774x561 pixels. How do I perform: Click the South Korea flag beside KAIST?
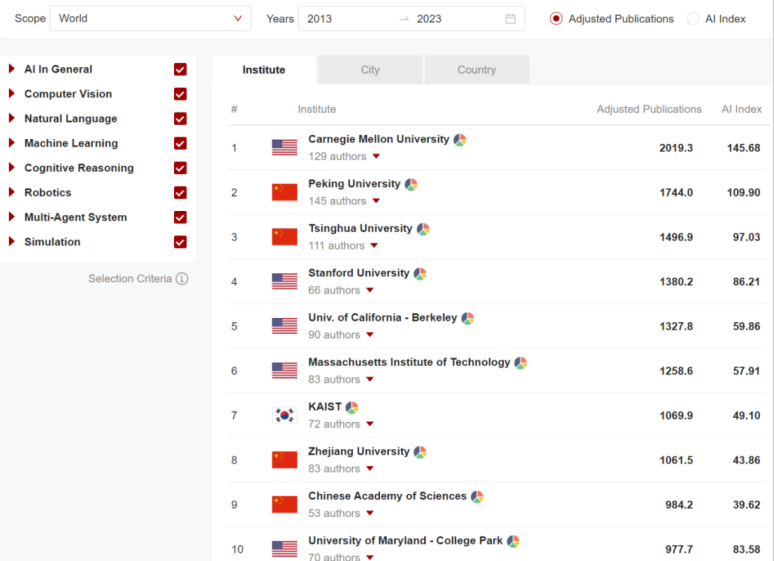click(x=284, y=415)
